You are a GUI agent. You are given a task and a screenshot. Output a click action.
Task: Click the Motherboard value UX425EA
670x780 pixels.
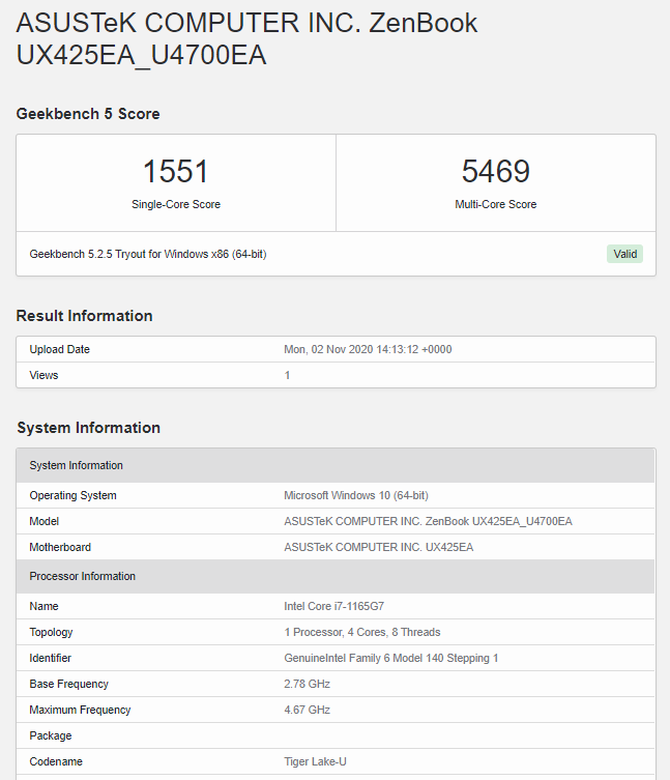pyautogui.click(x=378, y=548)
